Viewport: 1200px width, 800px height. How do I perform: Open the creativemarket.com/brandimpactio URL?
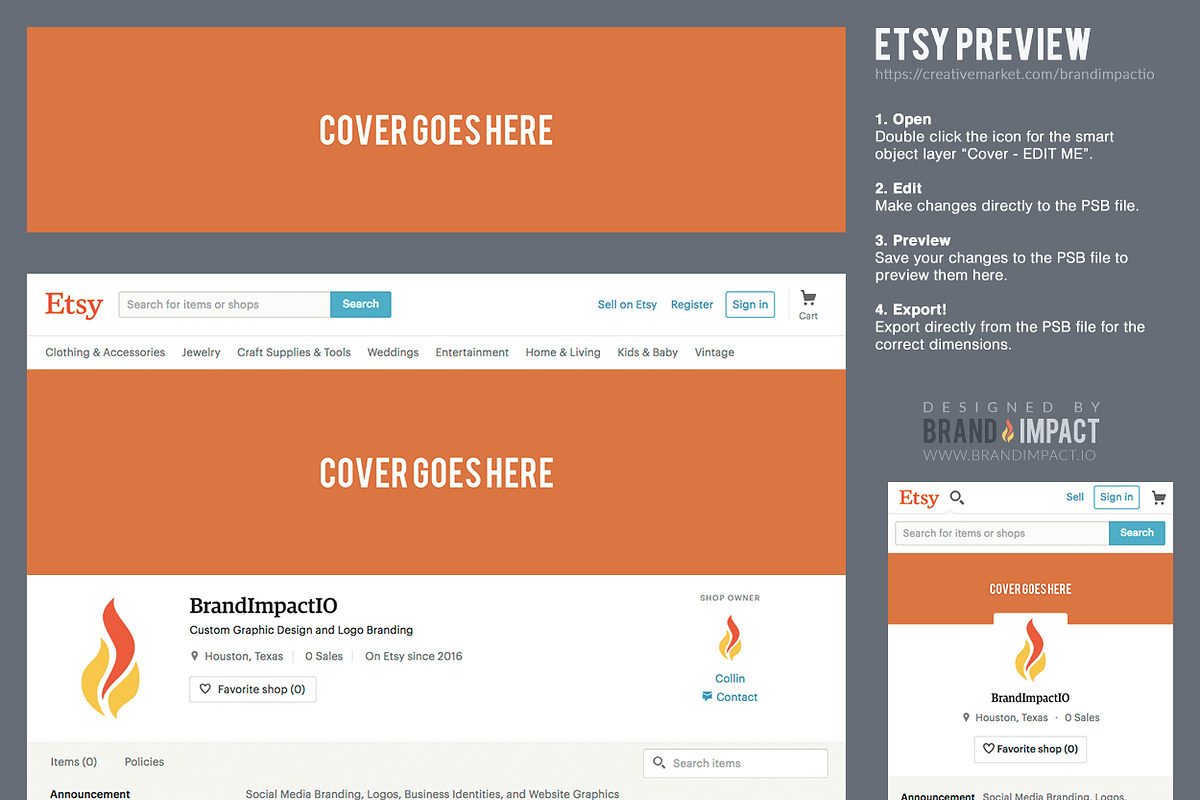click(1015, 74)
